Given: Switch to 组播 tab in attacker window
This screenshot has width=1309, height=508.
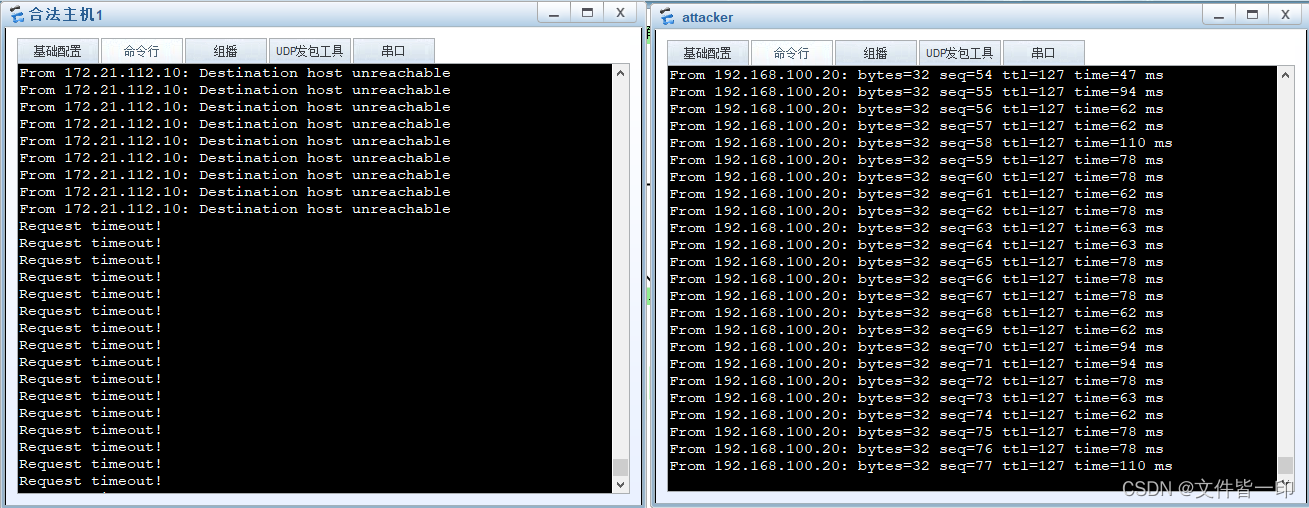Looking at the screenshot, I should (x=875, y=53).
